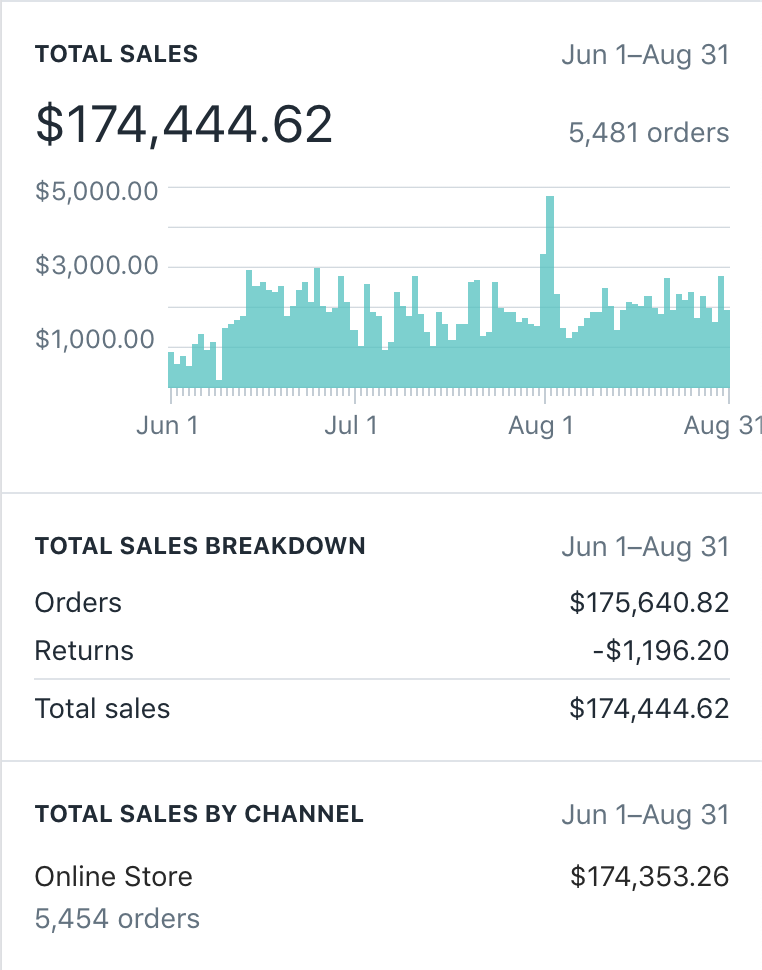
Task: Click the Jul 1 x-axis label
Action: 351,426
